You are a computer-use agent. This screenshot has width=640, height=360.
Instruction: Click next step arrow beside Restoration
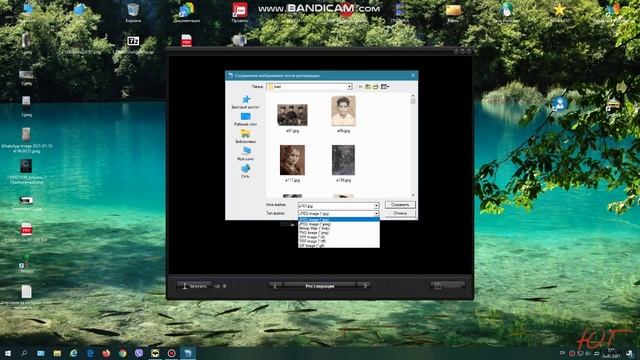[x=364, y=286]
